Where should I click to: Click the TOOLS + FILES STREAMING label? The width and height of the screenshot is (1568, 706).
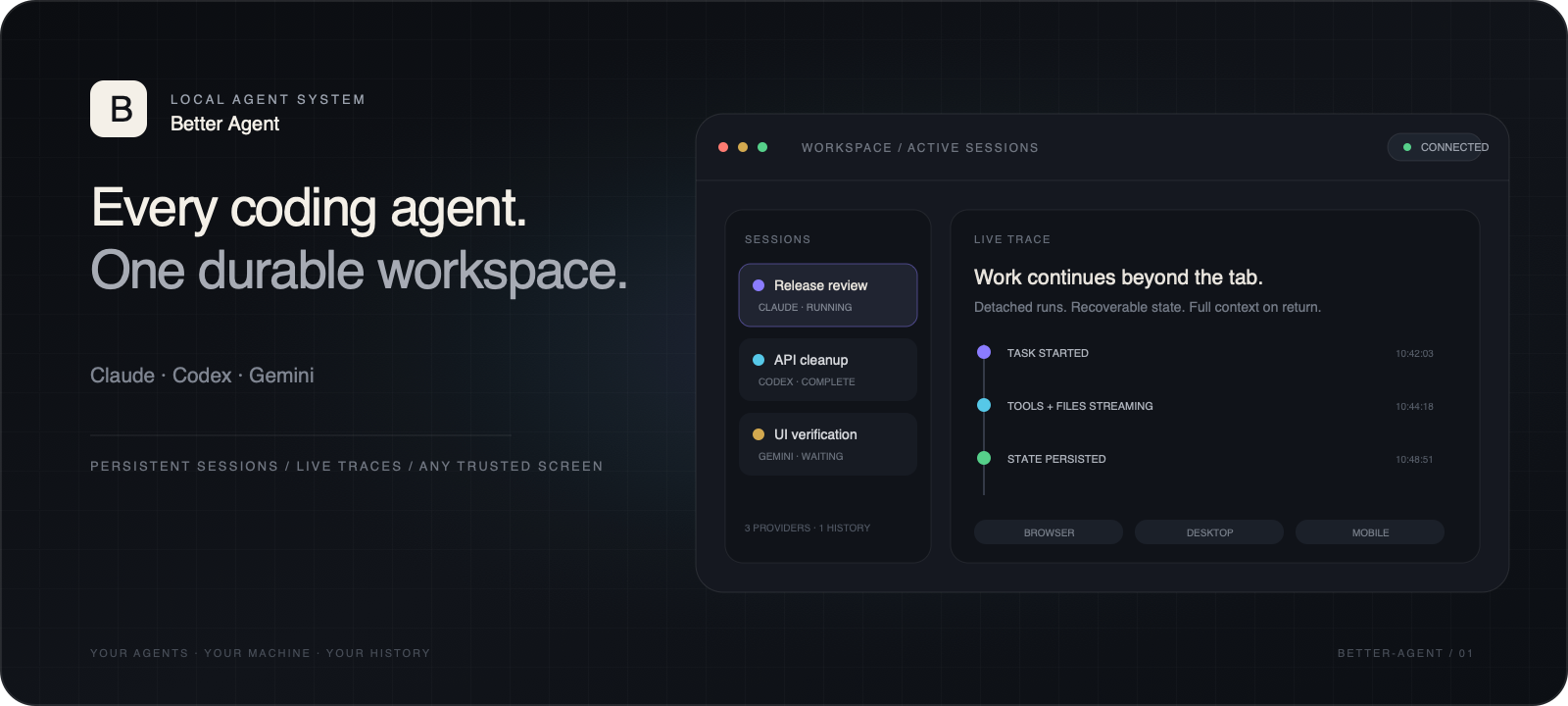pyautogui.click(x=1080, y=406)
